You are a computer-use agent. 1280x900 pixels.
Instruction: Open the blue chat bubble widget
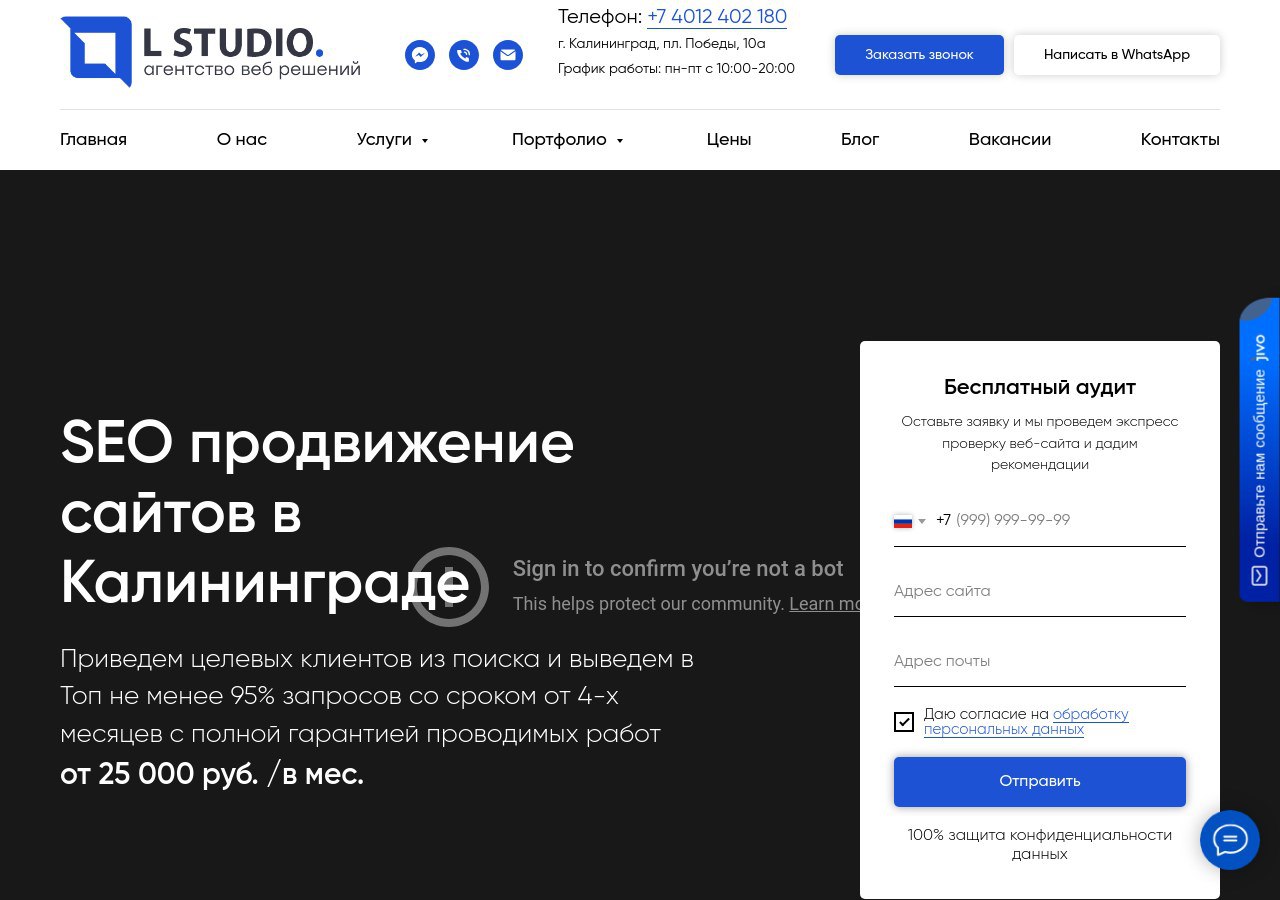1230,840
